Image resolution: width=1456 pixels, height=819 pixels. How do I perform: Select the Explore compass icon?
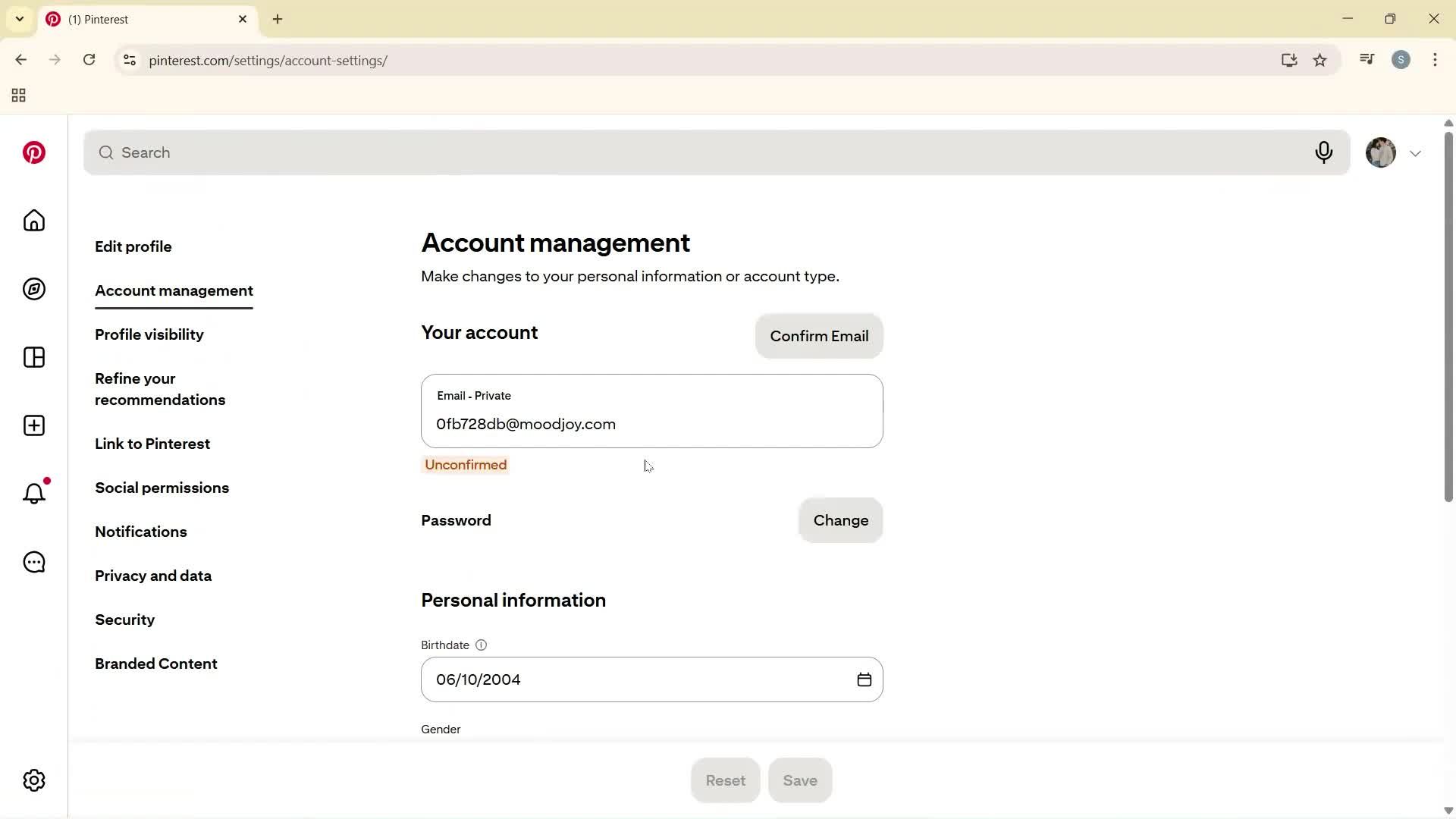[x=33, y=289]
